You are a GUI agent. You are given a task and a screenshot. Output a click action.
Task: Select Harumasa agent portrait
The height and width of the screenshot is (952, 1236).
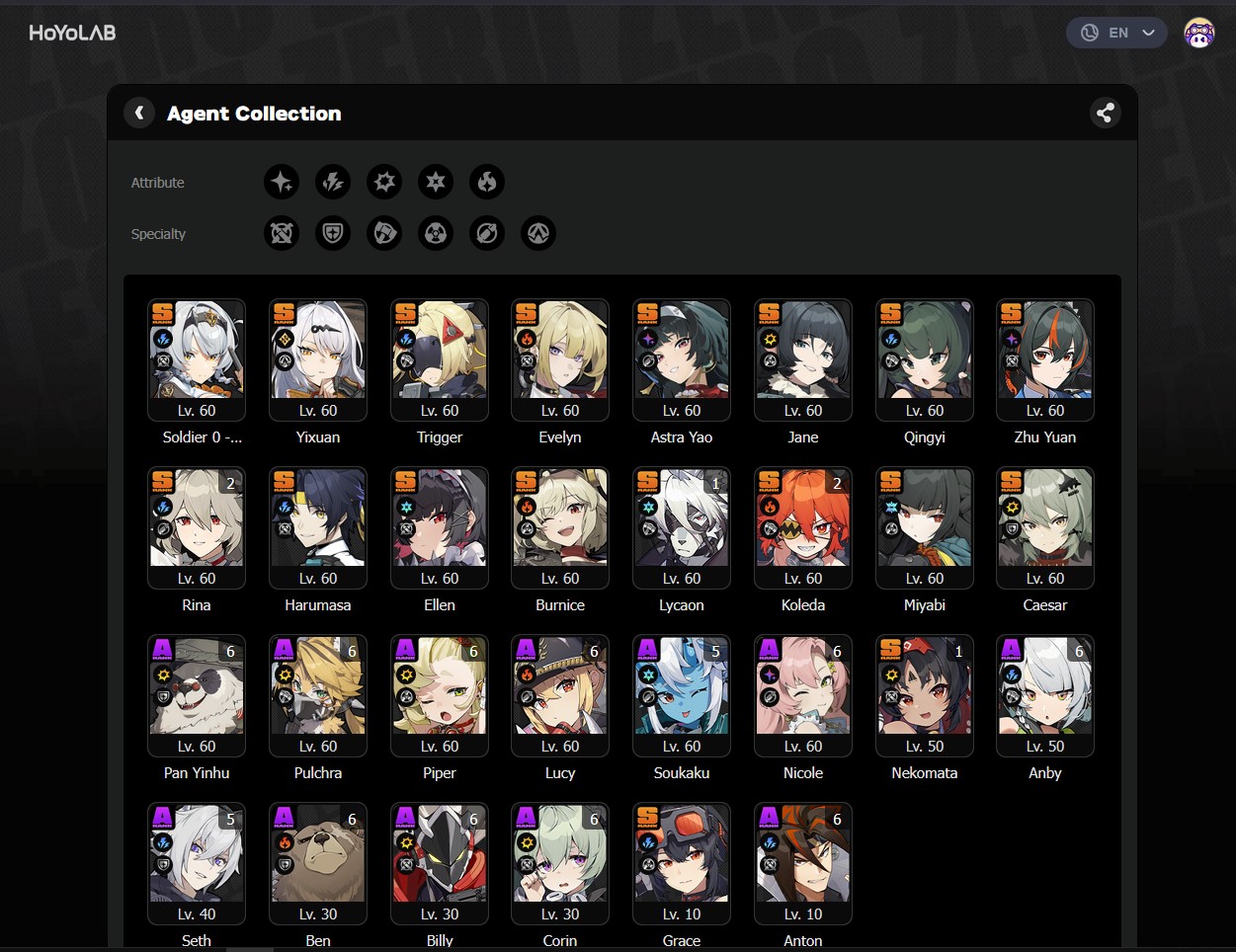coord(318,528)
